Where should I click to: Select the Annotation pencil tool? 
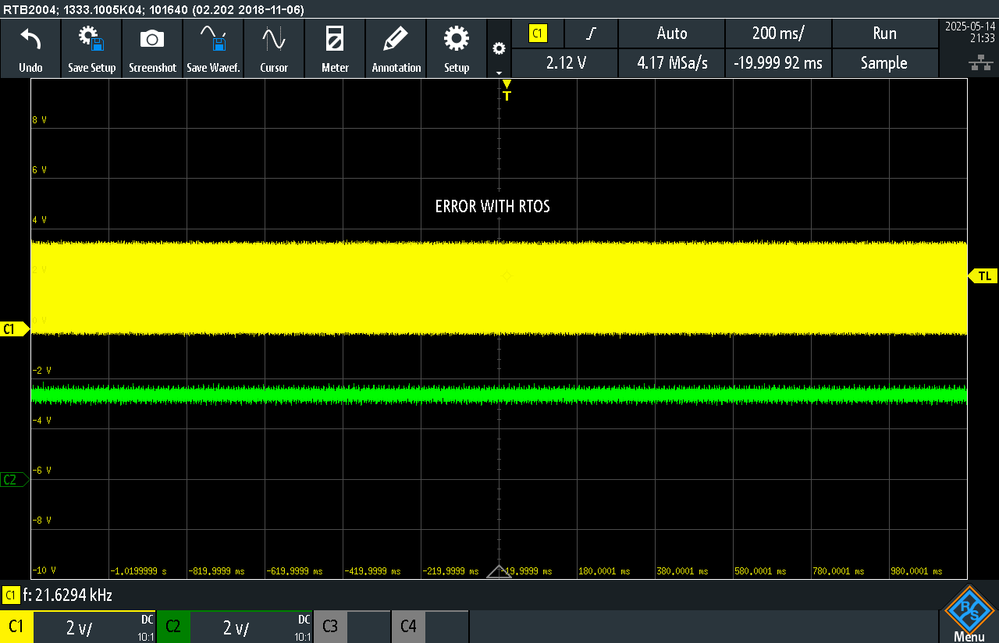(396, 49)
